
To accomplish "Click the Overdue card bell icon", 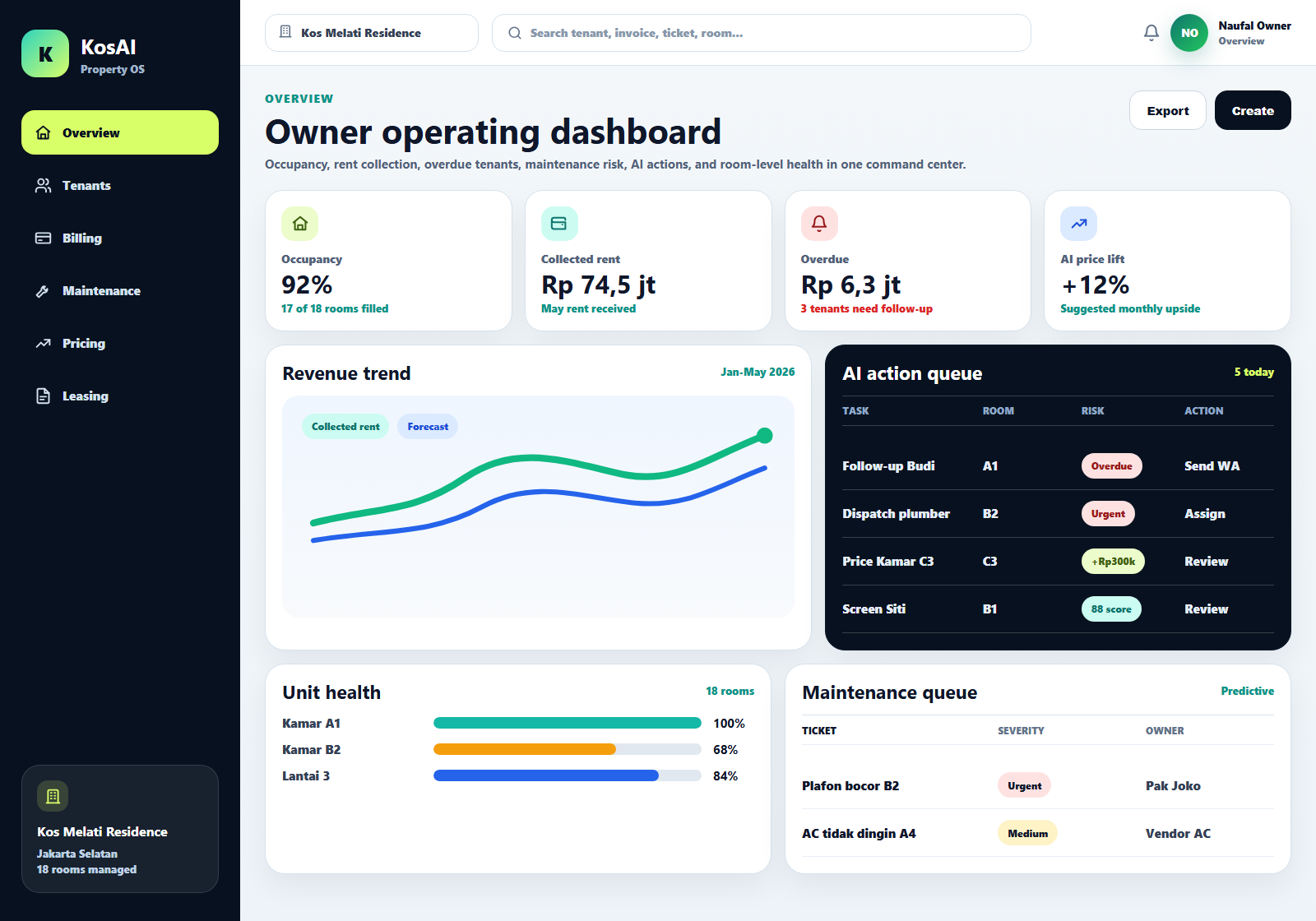I will point(819,223).
